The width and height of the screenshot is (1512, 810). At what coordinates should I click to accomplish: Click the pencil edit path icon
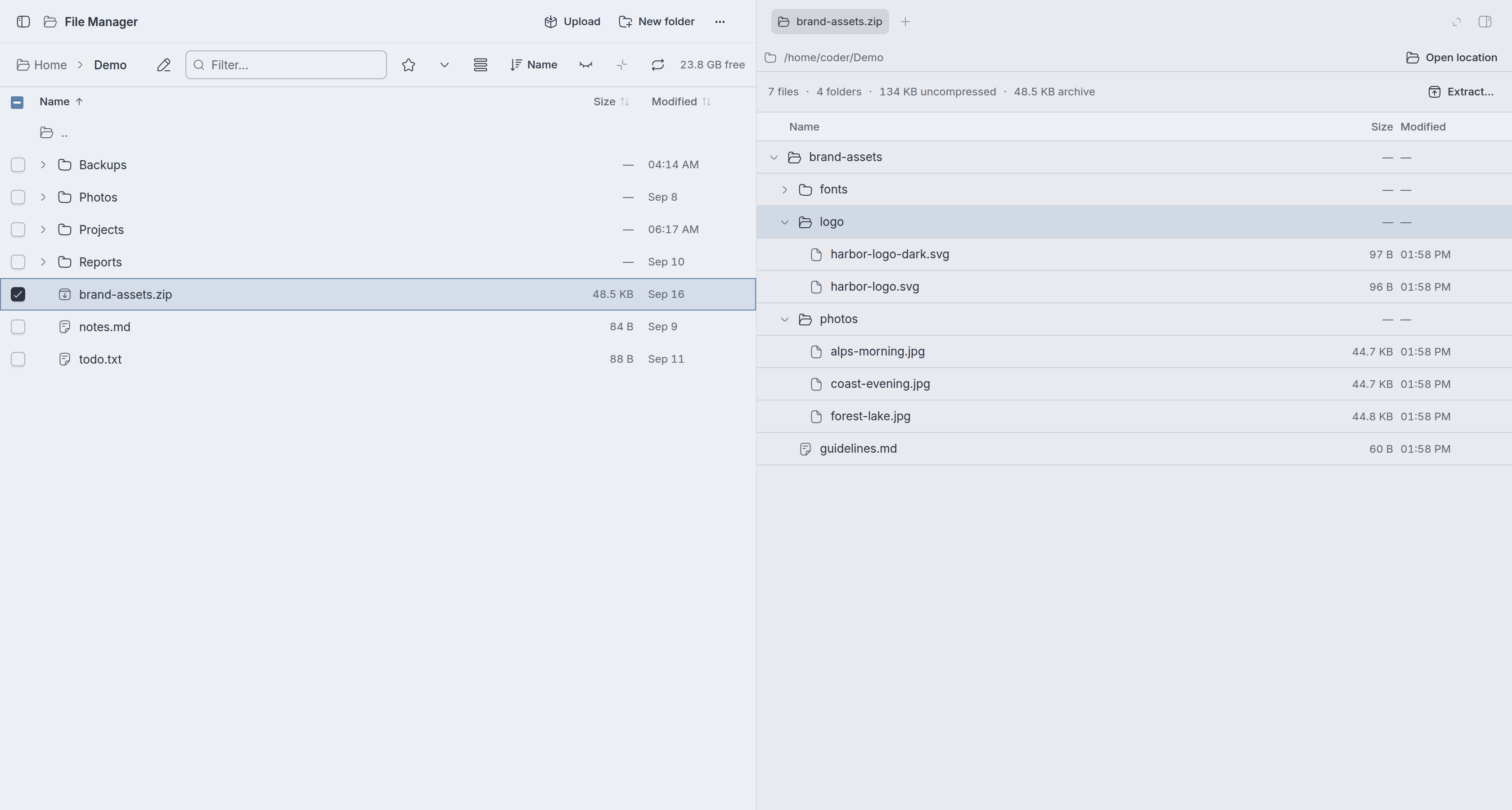[x=164, y=64]
